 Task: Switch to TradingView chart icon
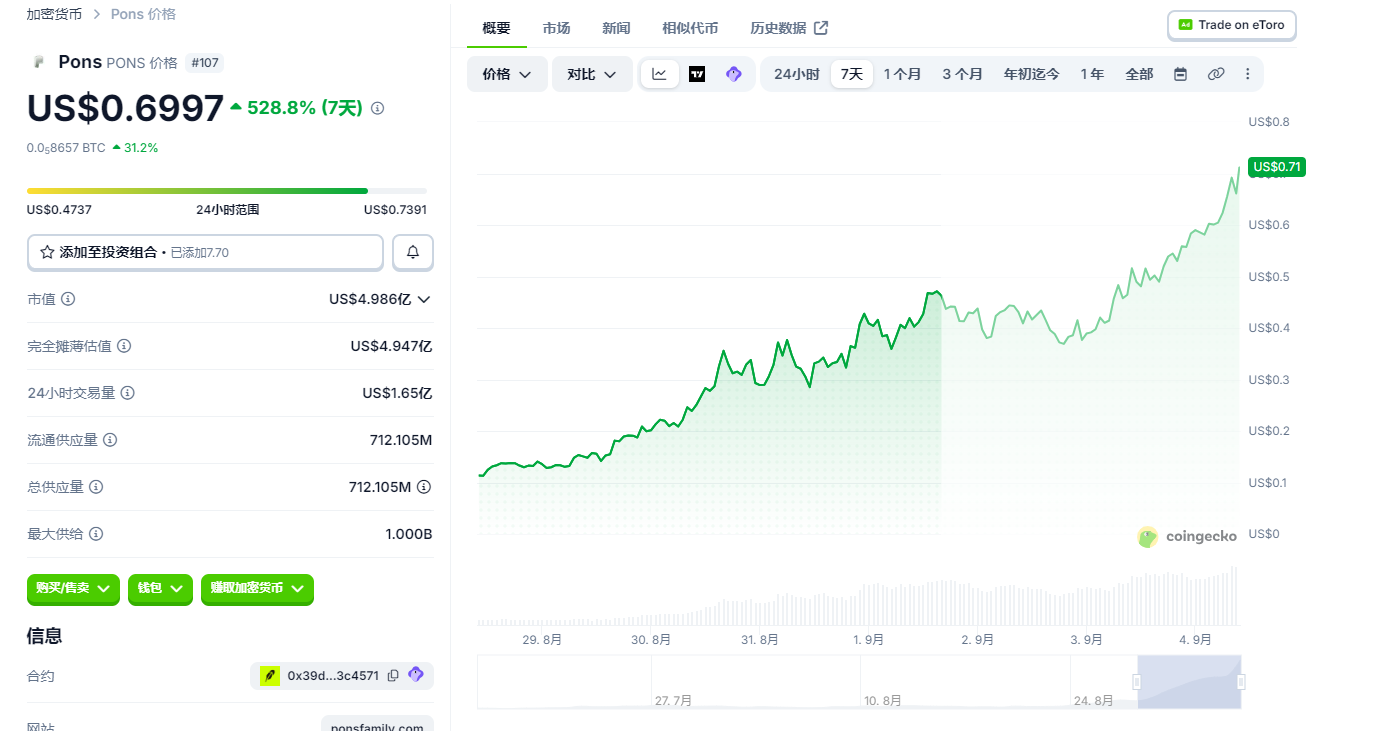click(697, 74)
